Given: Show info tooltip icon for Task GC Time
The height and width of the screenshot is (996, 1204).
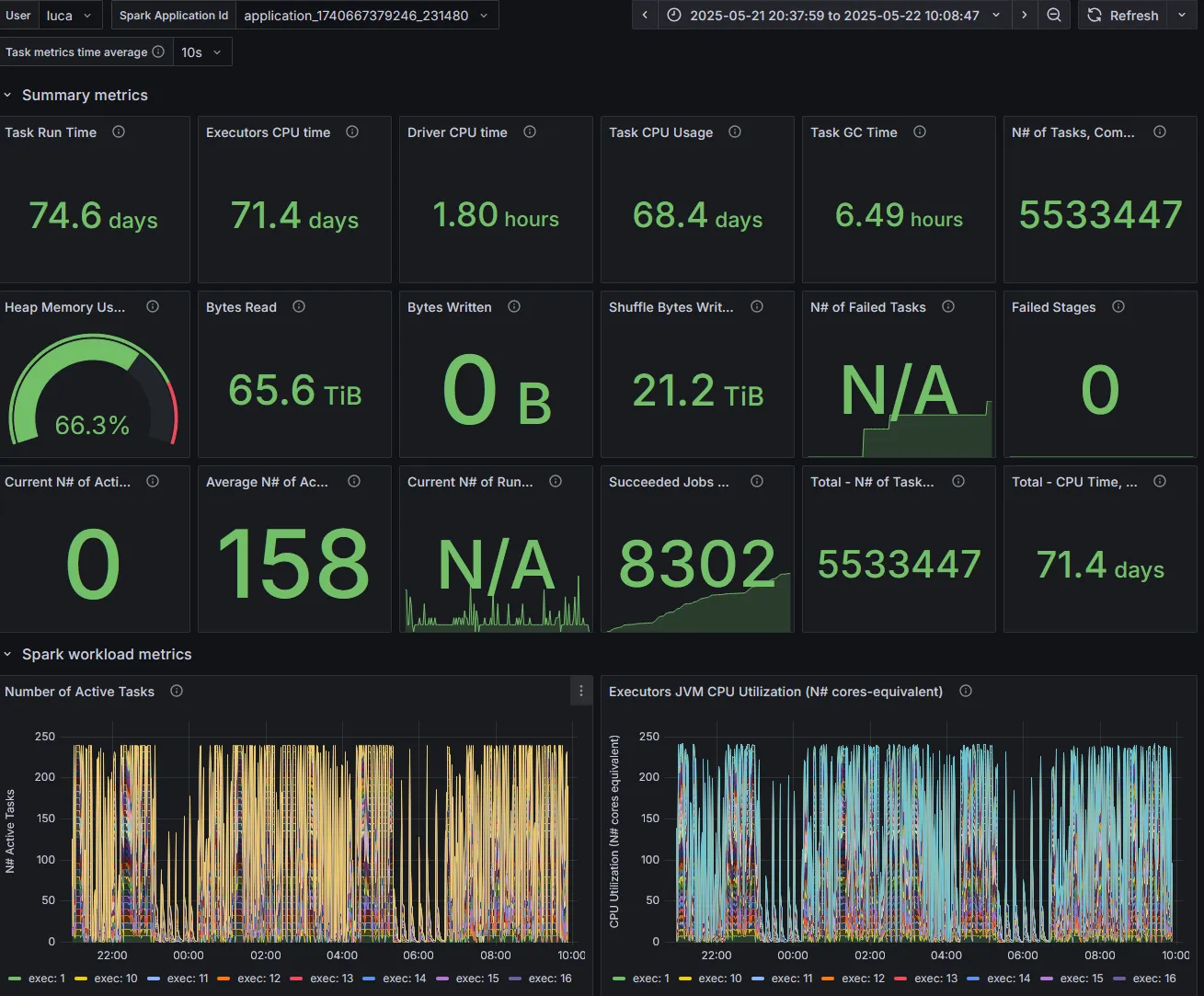Looking at the screenshot, I should pyautogui.click(x=920, y=132).
